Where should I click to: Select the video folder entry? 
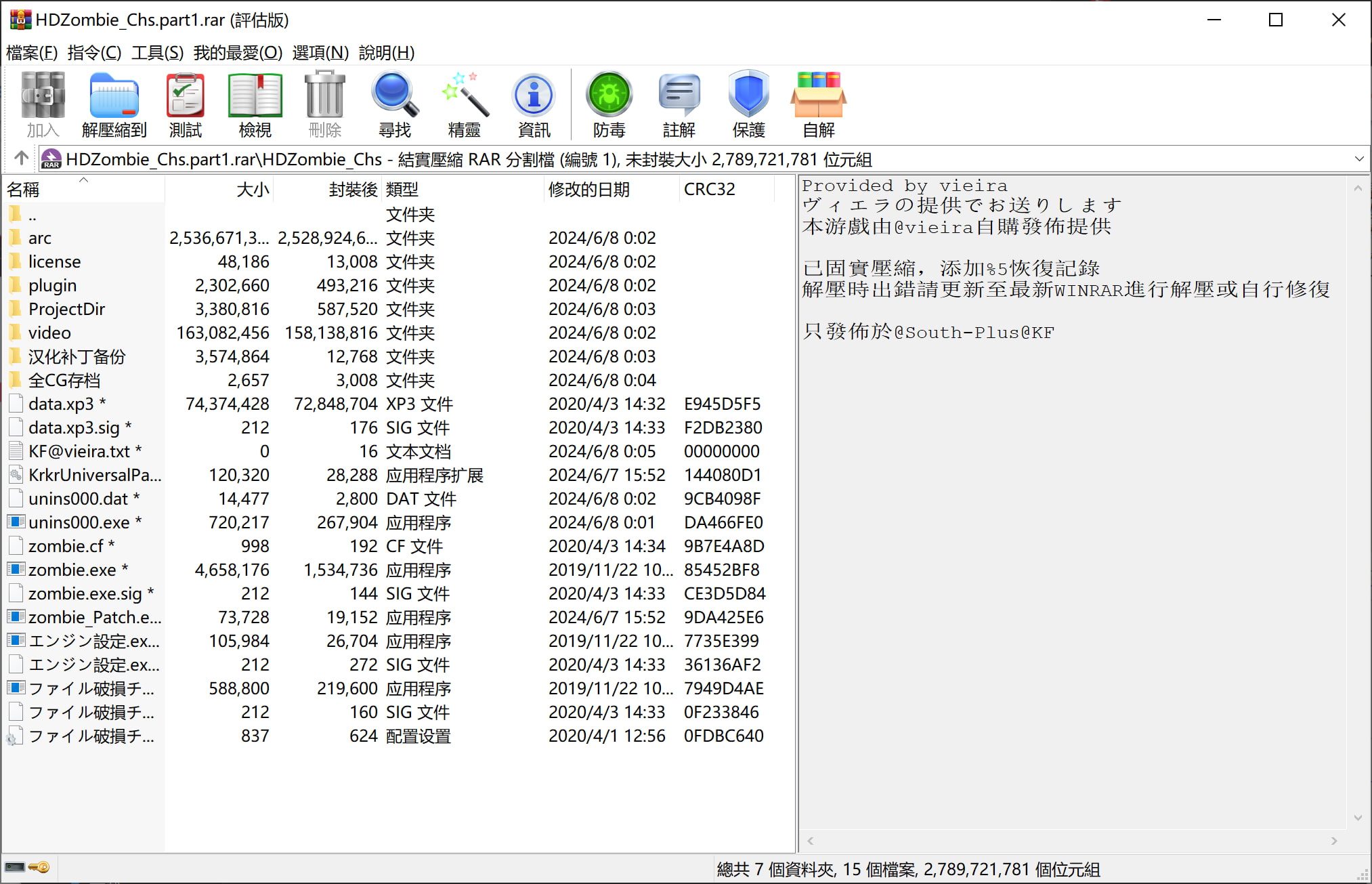point(49,333)
